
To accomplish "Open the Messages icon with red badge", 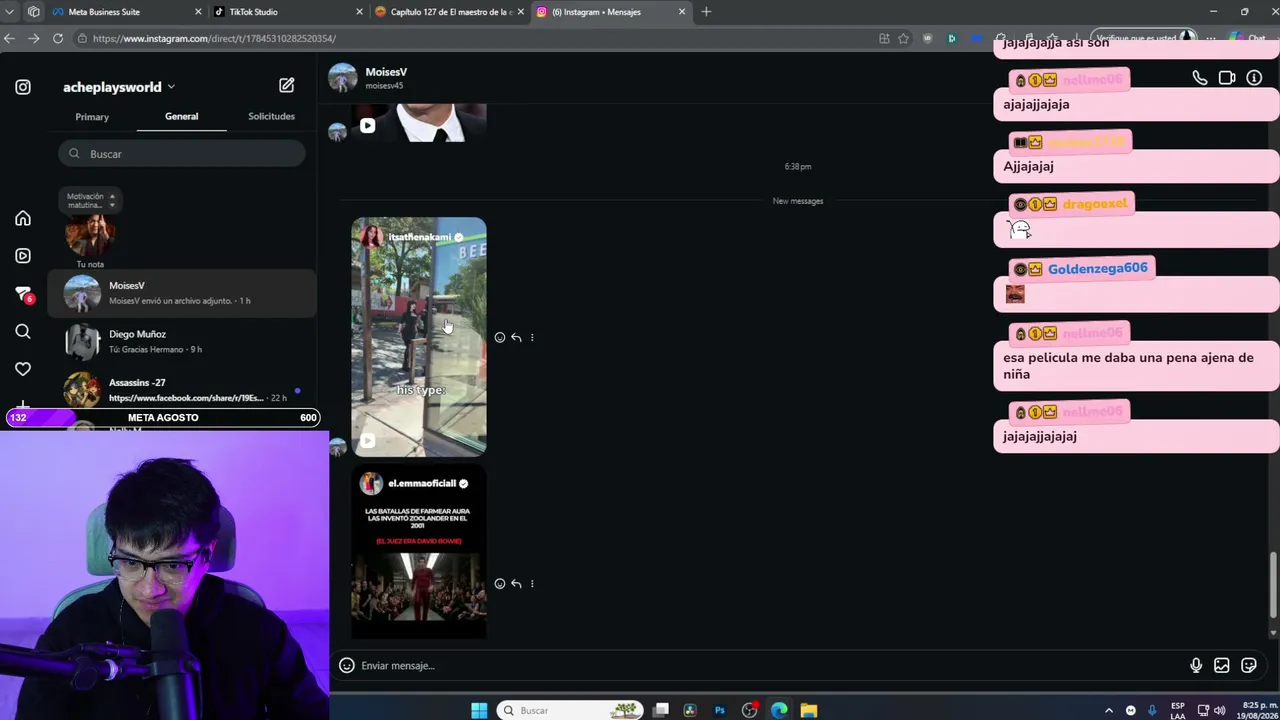I will coord(23,294).
